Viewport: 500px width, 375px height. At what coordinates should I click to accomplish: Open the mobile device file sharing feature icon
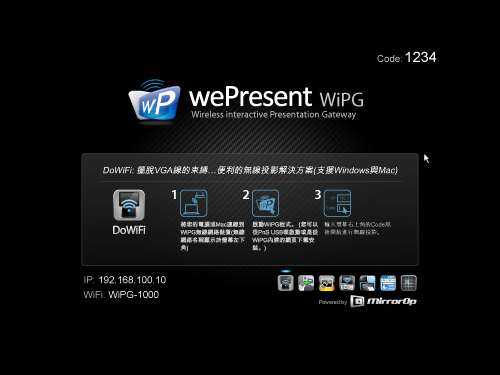[306, 283]
